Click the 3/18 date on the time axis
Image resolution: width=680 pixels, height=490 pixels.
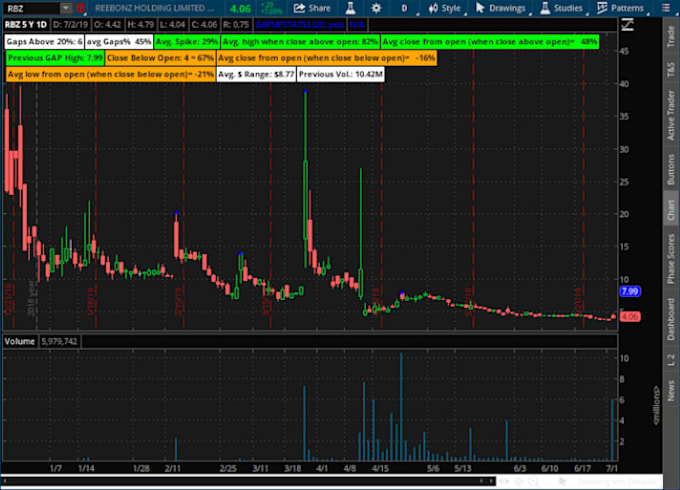[x=292, y=468]
